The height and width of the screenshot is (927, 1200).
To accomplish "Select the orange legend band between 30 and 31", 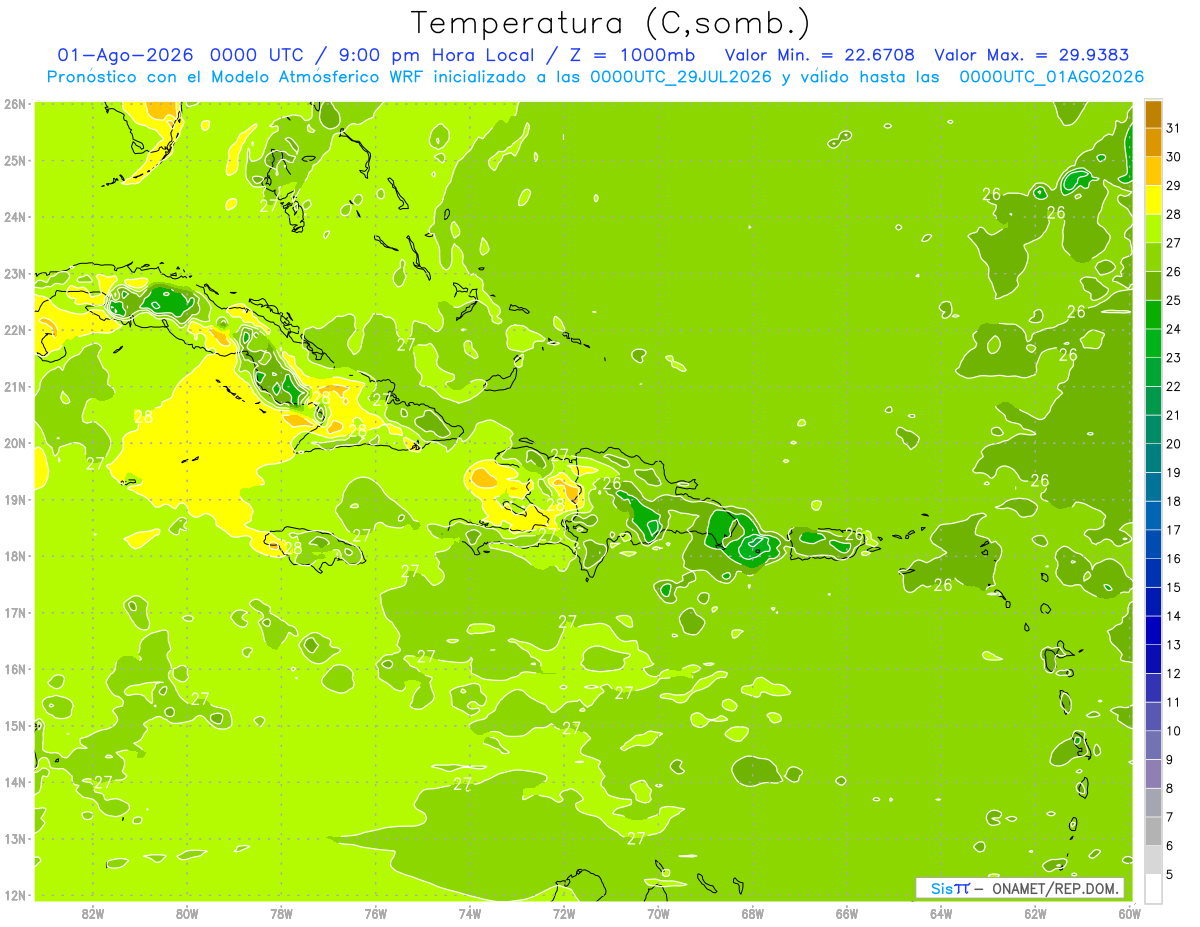I will click(x=1153, y=142).
